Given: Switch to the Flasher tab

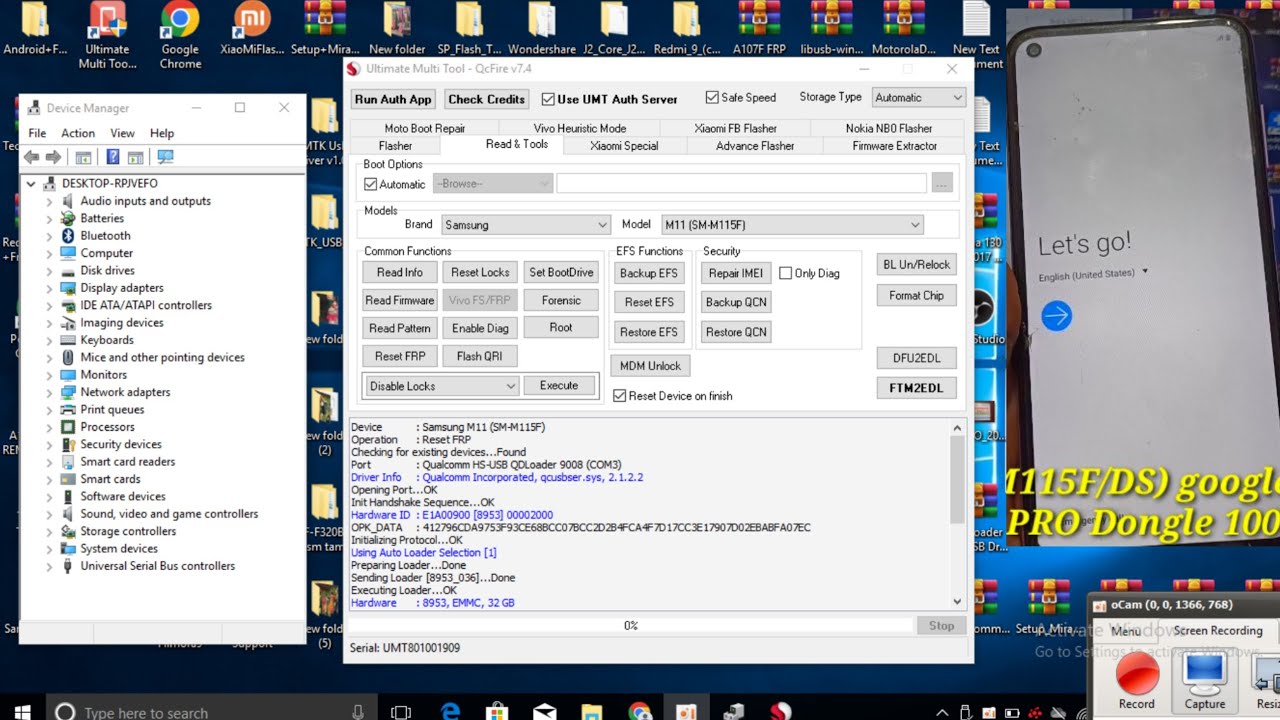Looking at the screenshot, I should click(x=395, y=146).
